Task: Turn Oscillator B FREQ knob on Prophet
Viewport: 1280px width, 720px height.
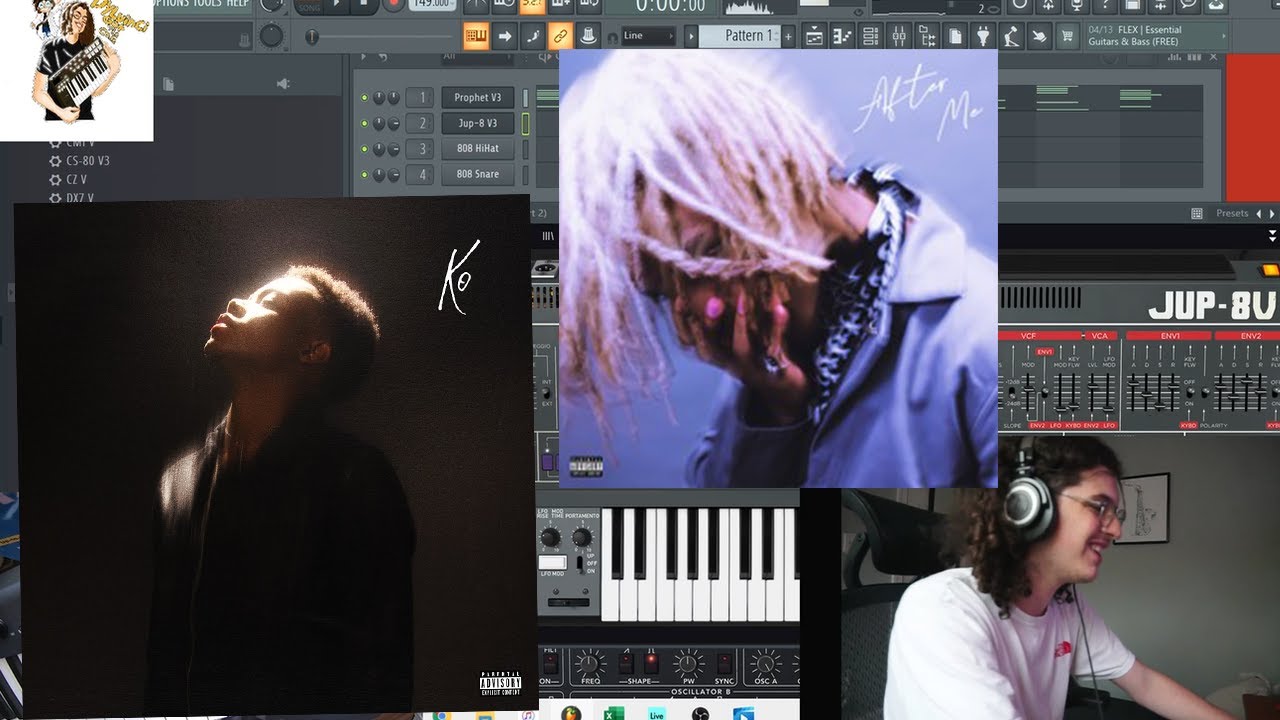Action: coord(589,663)
